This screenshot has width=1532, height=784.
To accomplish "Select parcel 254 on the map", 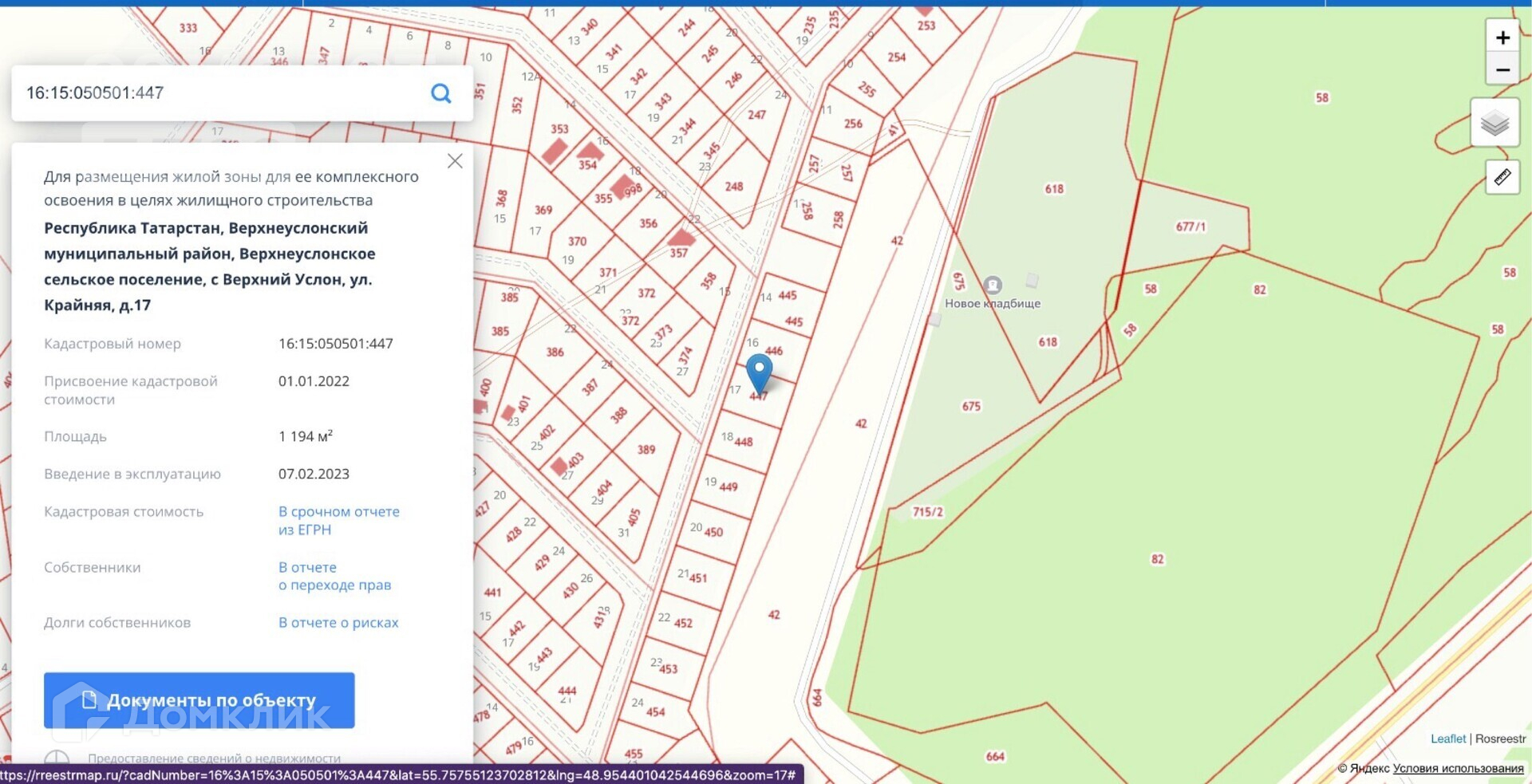I will [x=897, y=57].
